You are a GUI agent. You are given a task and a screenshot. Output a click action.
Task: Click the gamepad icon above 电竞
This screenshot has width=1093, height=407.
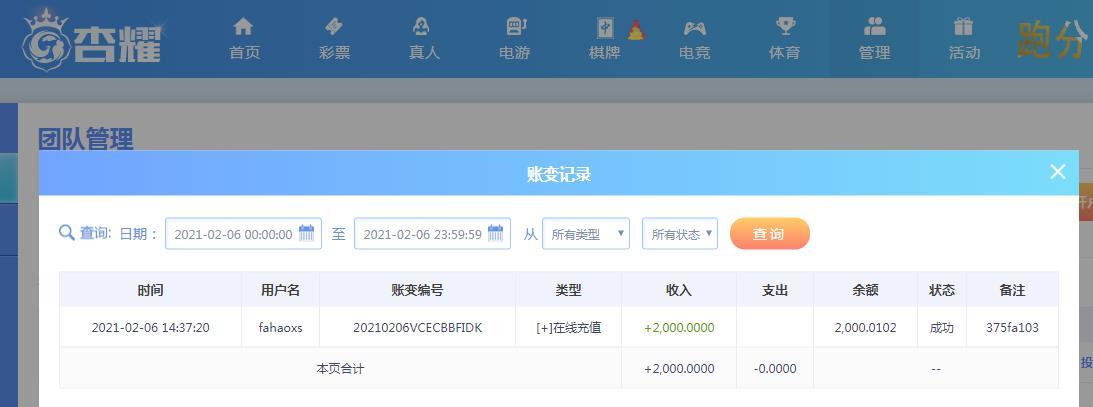click(x=694, y=28)
